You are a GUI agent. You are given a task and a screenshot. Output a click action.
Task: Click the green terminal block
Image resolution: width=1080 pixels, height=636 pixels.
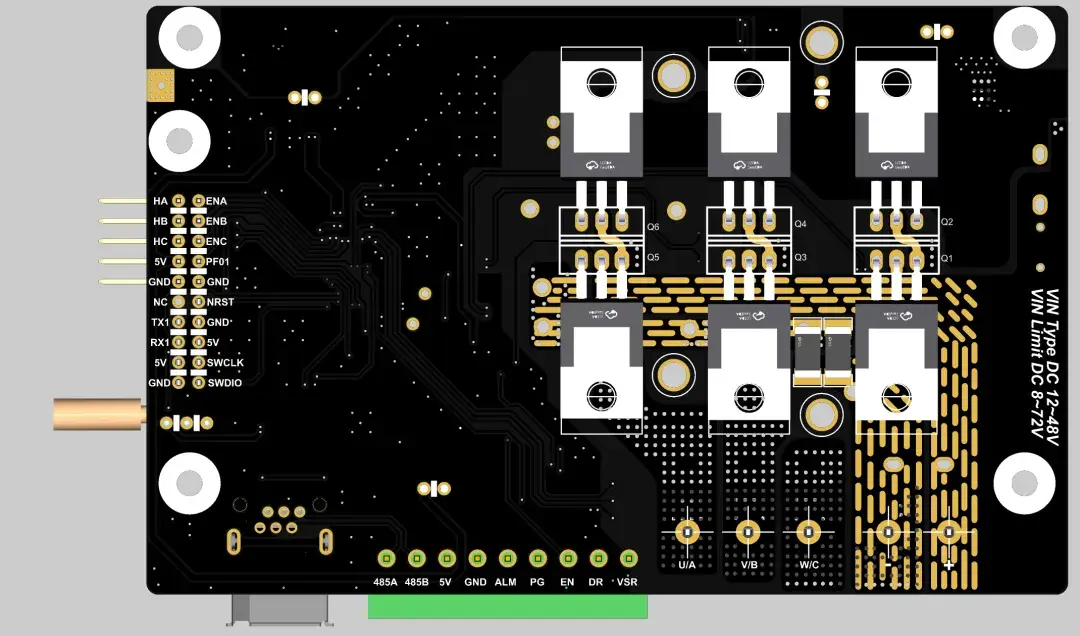tap(508, 606)
